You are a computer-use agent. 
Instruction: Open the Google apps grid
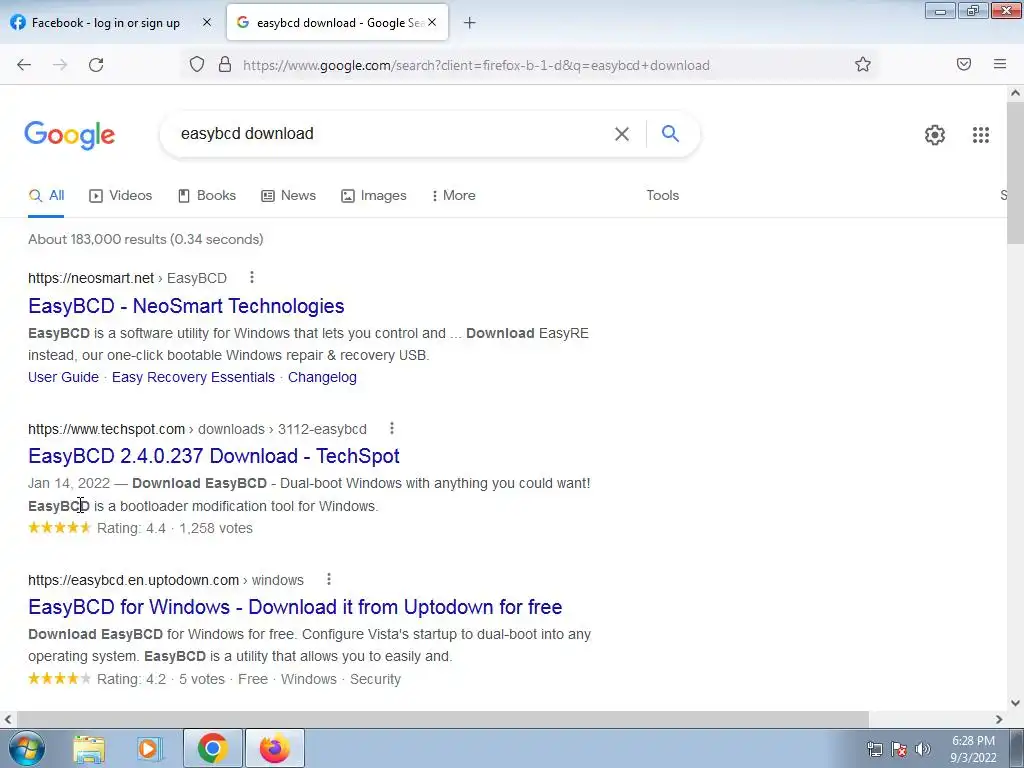coord(980,135)
